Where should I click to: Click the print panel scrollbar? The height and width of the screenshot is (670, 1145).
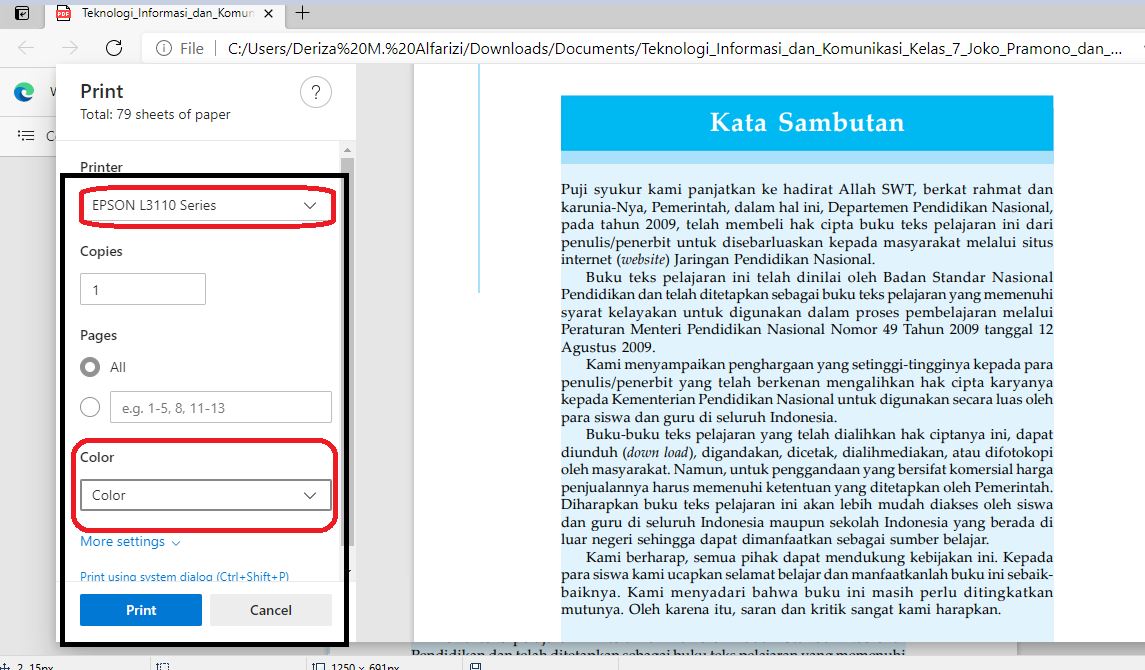pyautogui.click(x=348, y=350)
